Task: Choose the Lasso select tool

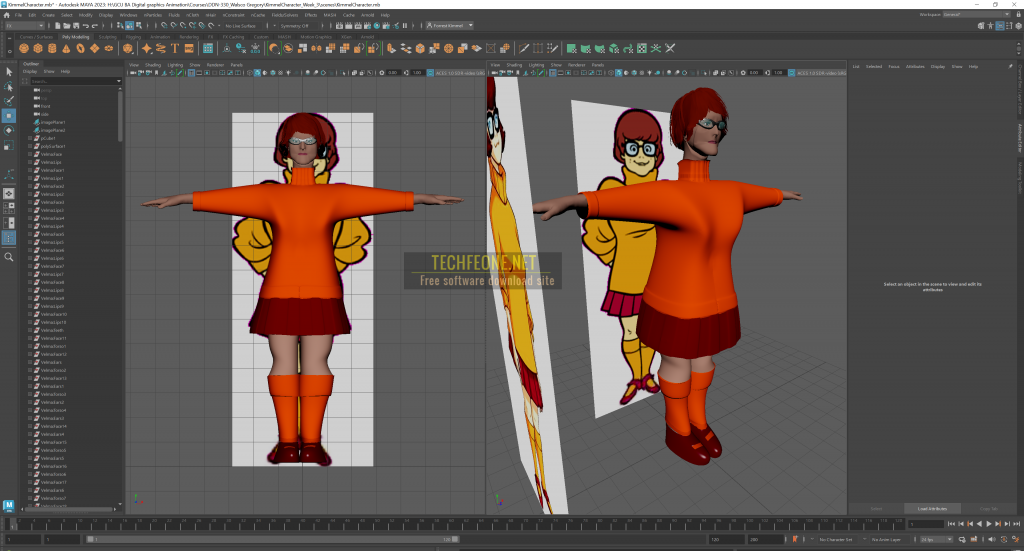Action: [x=9, y=87]
